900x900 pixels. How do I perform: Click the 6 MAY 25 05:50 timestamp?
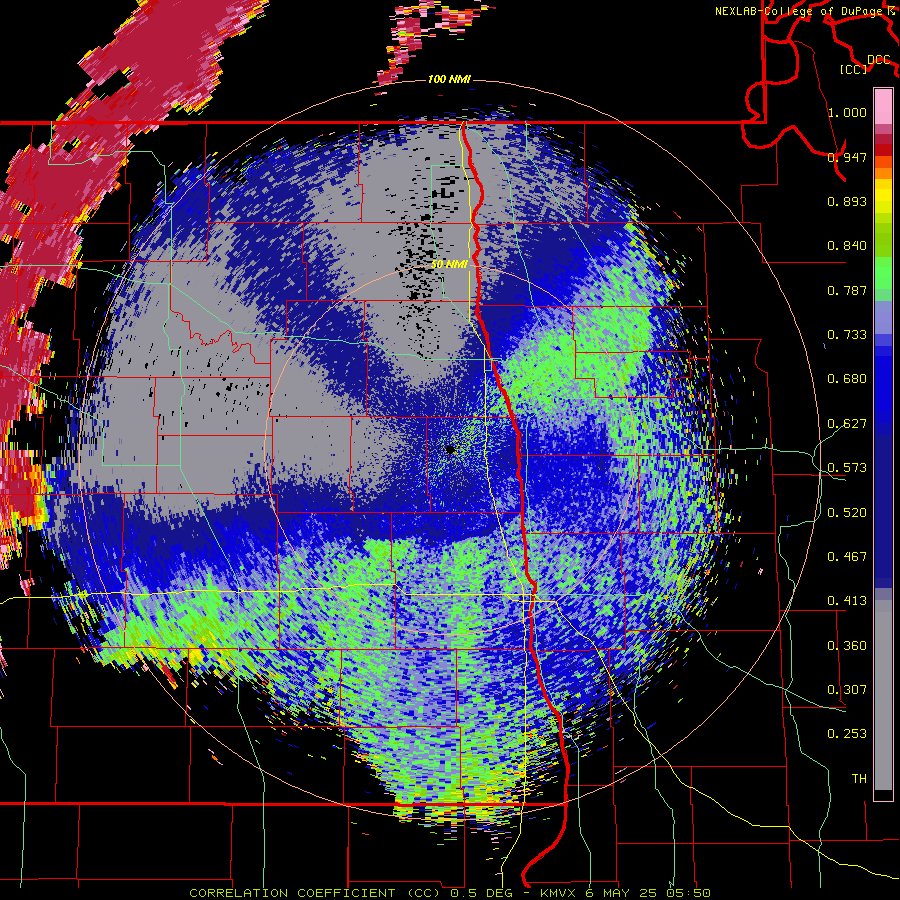pos(648,893)
